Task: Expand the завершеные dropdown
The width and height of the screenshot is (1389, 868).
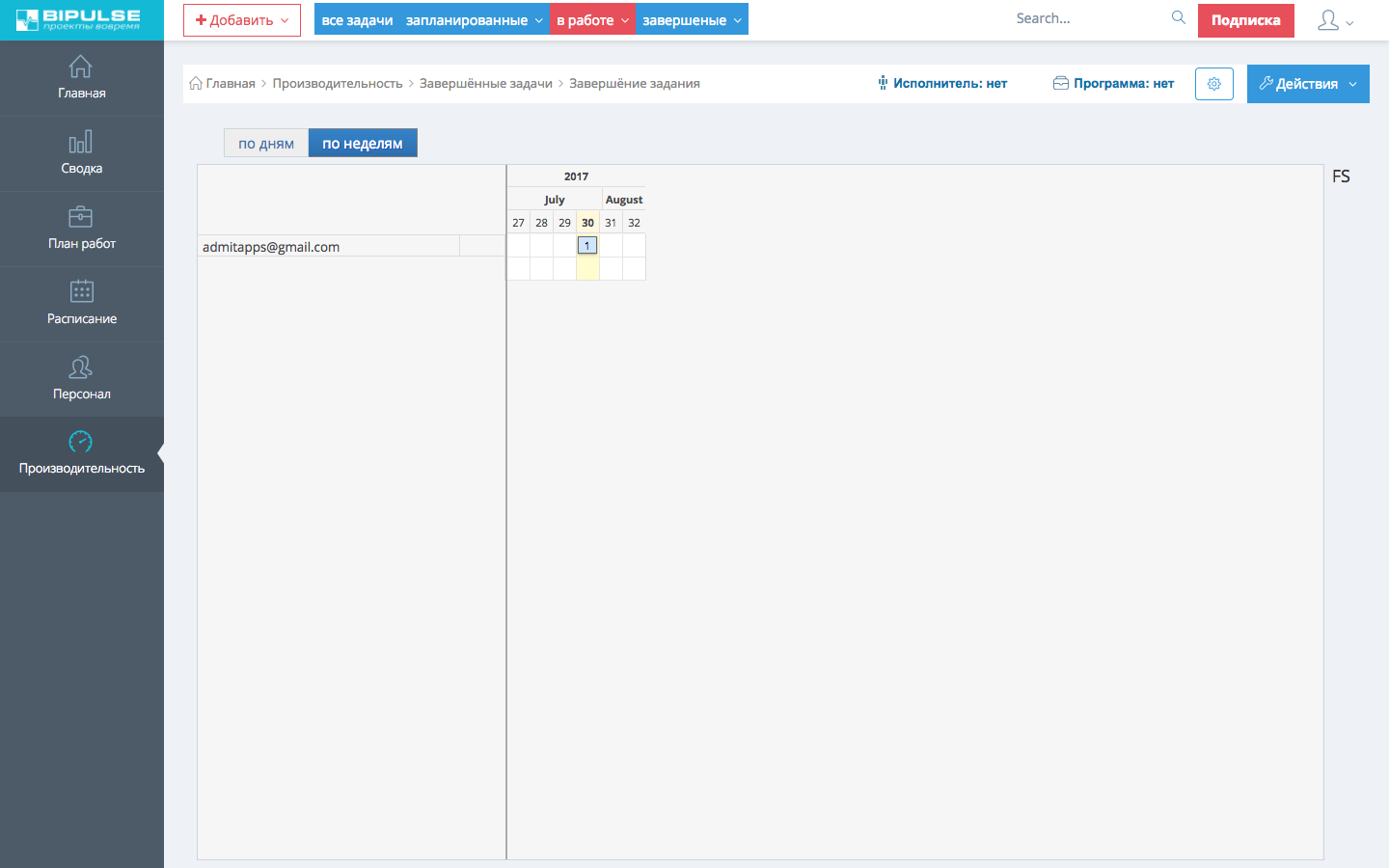Action: tap(692, 20)
